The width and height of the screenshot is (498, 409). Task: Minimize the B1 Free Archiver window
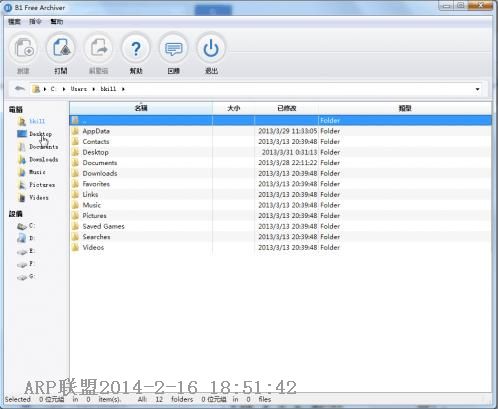[446, 5]
